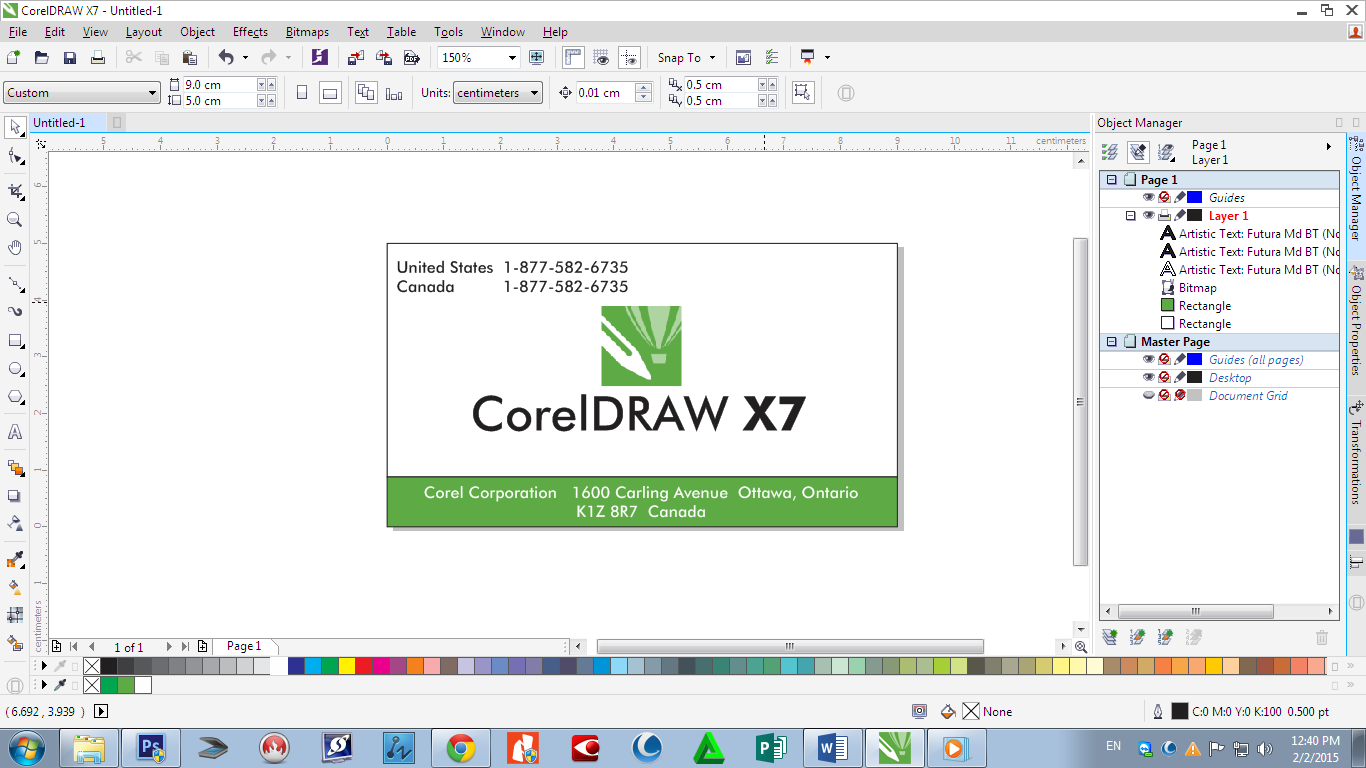This screenshot has height=768, width=1366.
Task: Open the Layout menu
Action: (143, 32)
